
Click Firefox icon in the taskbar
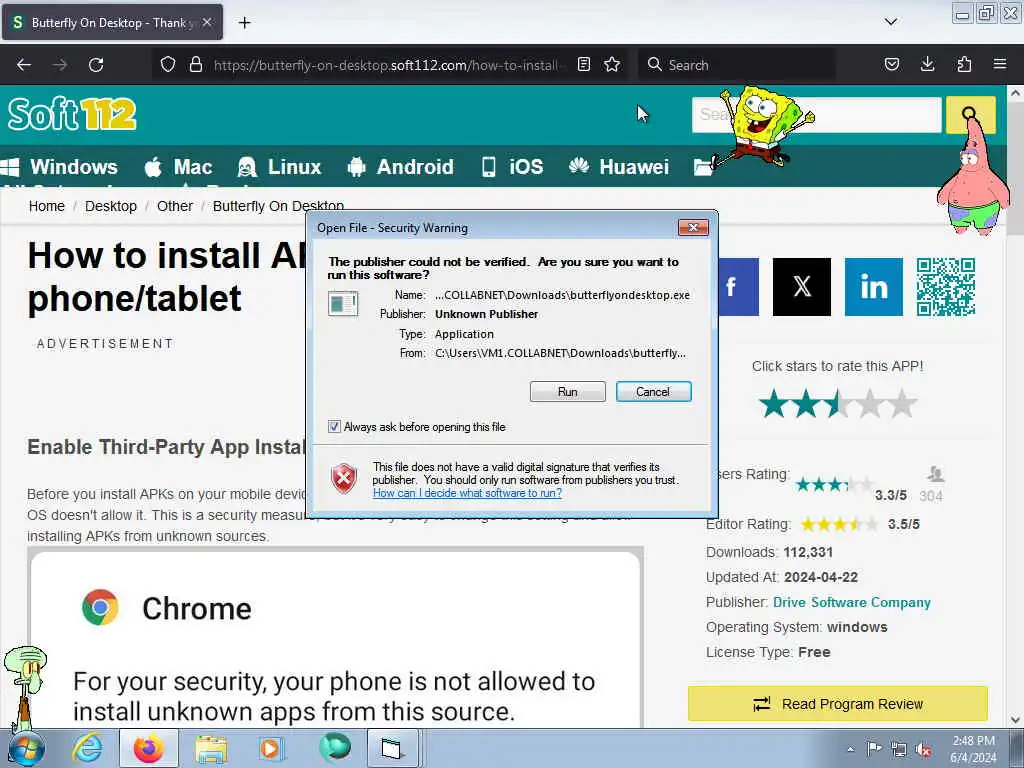click(148, 749)
